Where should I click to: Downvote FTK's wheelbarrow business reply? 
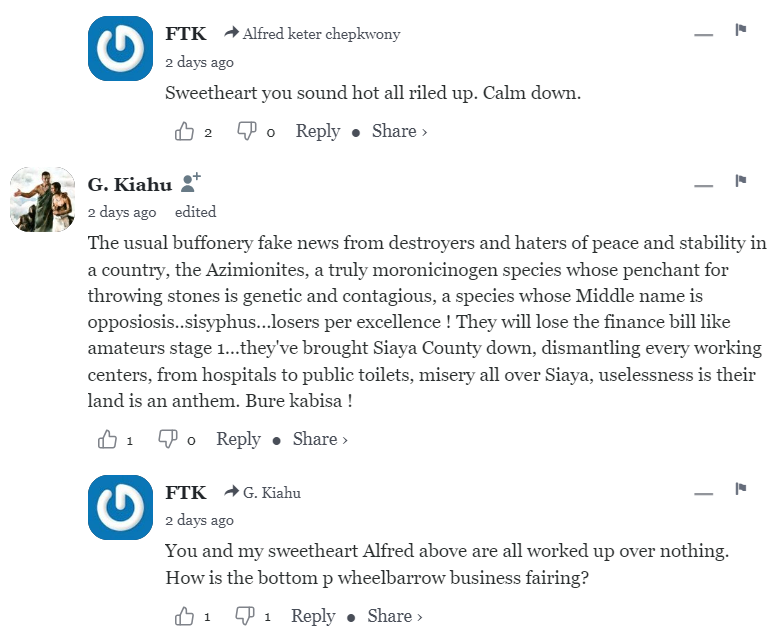point(245,616)
